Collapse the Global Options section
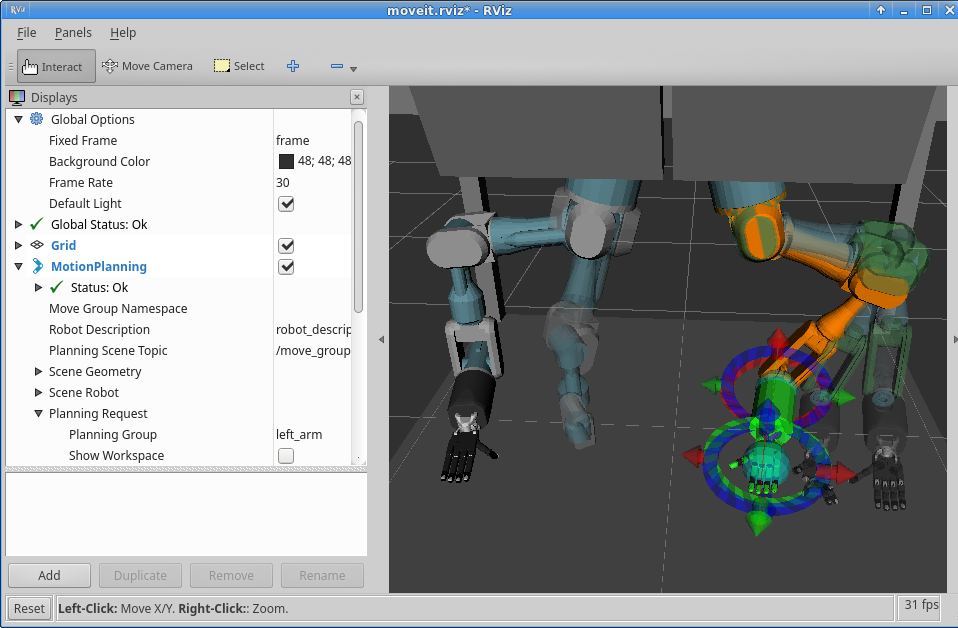 coord(18,119)
